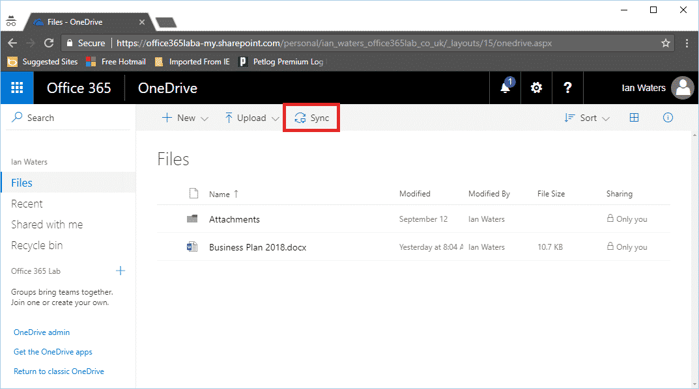Open Get the OneDrive apps link
The height and width of the screenshot is (389, 699).
pyautogui.click(x=53, y=352)
